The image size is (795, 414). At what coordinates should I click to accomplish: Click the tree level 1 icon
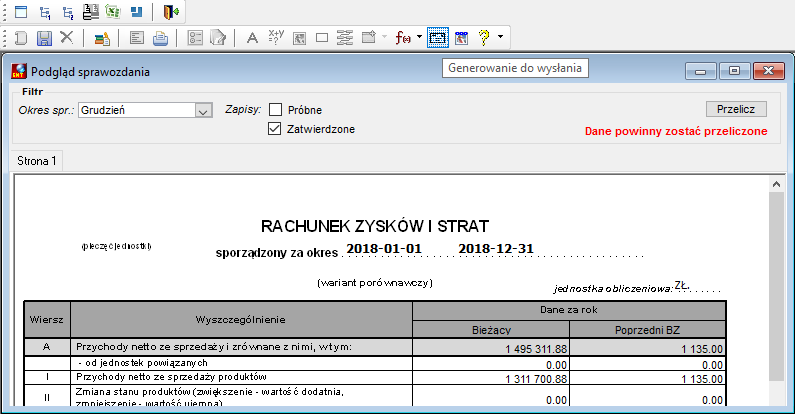point(45,12)
